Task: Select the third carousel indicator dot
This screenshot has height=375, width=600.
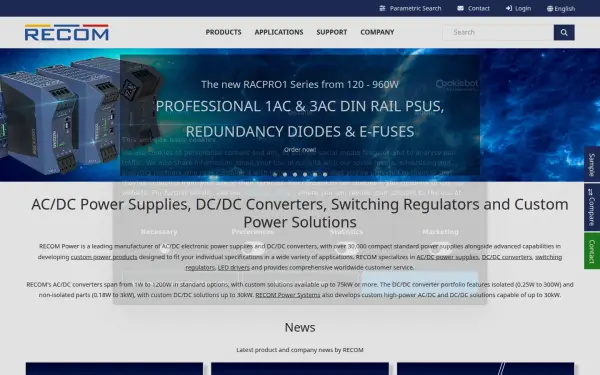Action: point(295,174)
